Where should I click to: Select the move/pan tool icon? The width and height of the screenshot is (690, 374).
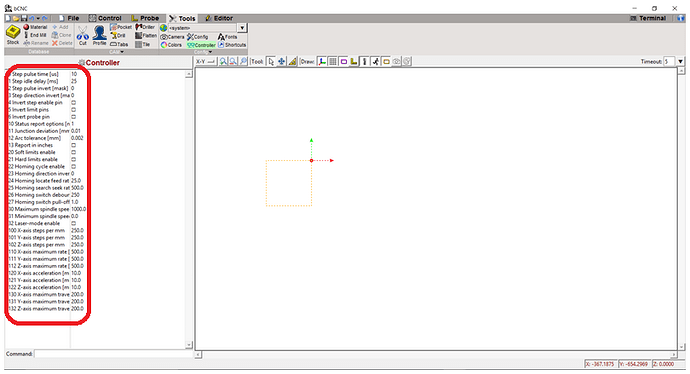[282, 62]
